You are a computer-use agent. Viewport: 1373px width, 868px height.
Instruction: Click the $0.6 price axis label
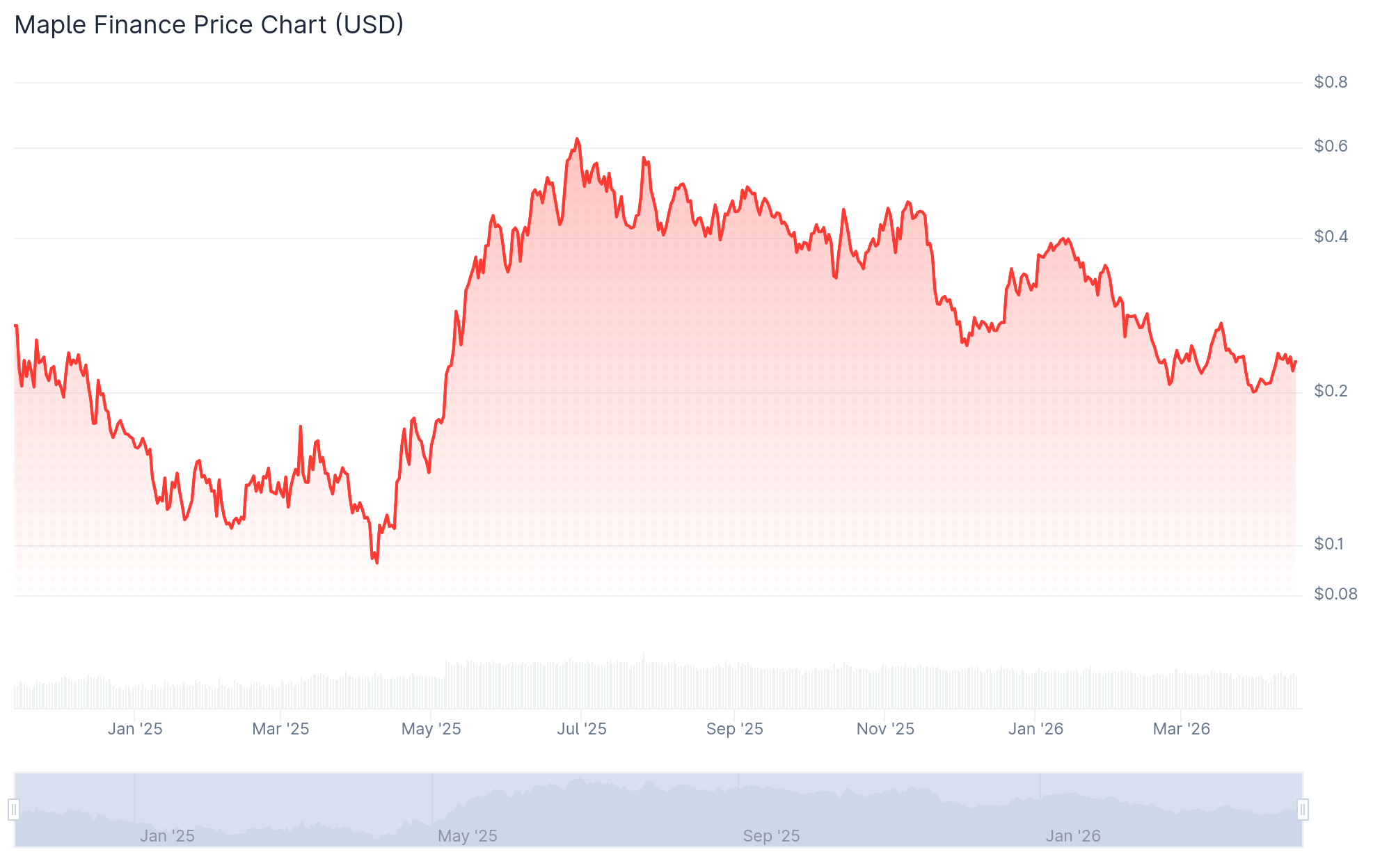pos(1330,146)
